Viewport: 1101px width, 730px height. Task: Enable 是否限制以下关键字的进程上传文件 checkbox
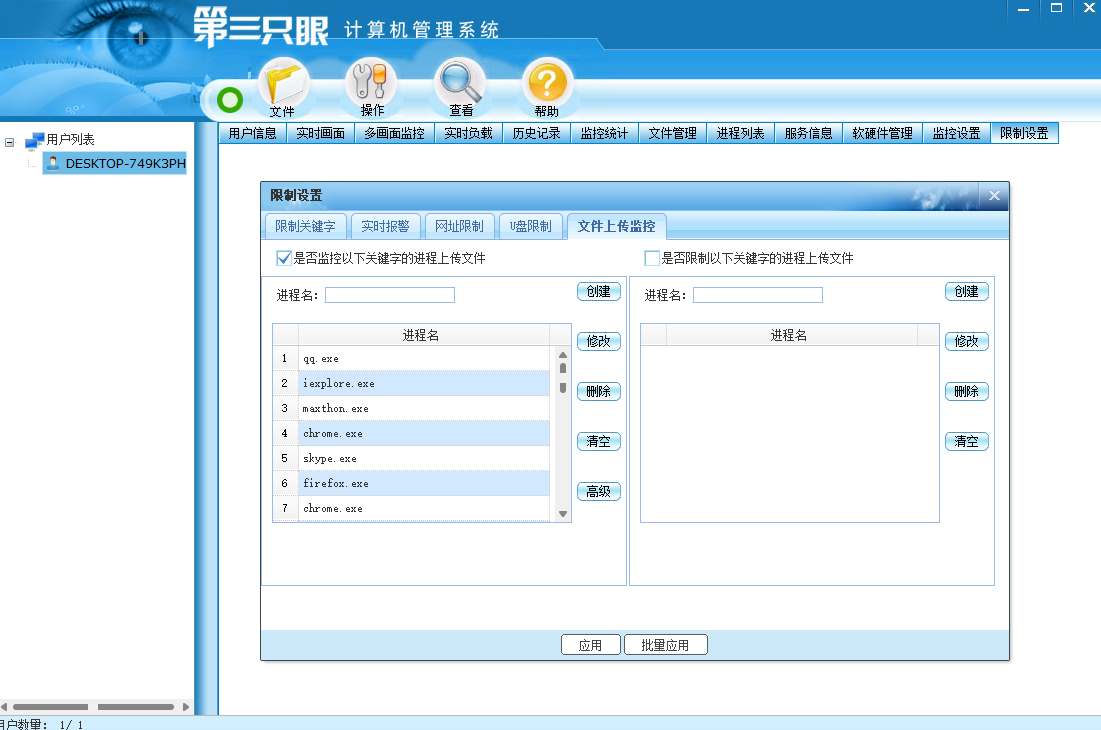point(652,258)
